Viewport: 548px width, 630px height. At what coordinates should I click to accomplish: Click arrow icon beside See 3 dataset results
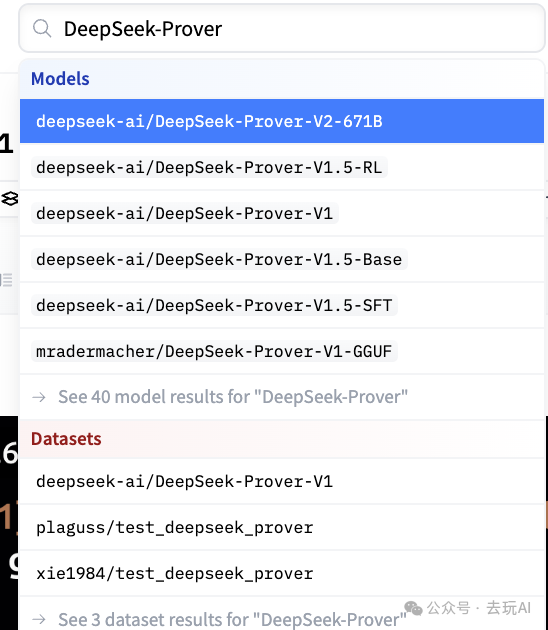coord(39,620)
